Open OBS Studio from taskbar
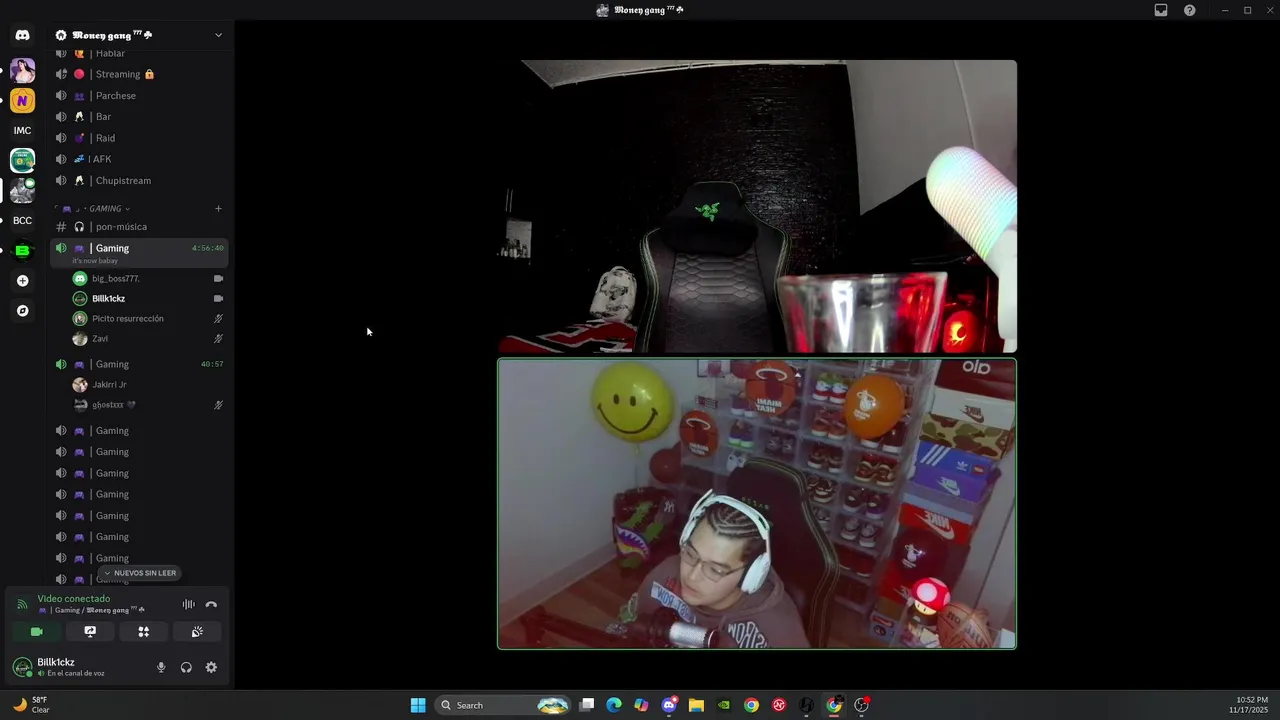Image resolution: width=1280 pixels, height=720 pixels. [x=861, y=706]
